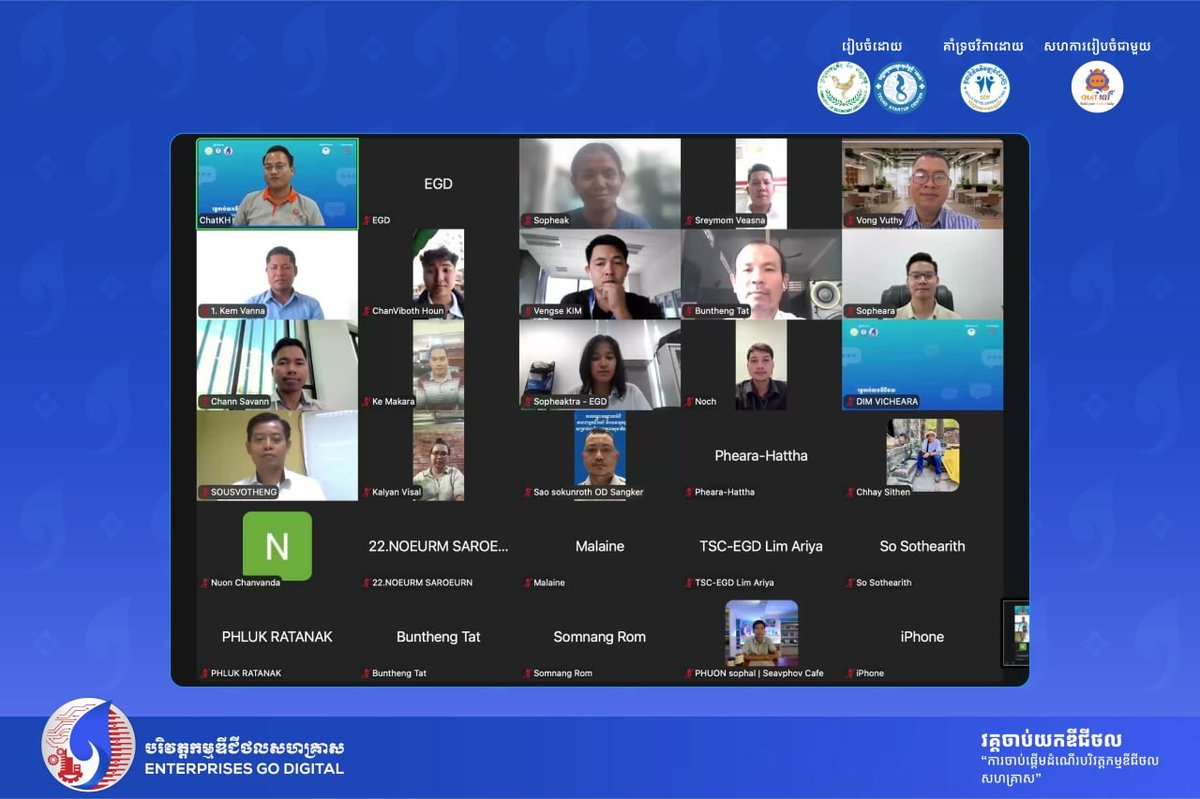
Task: Click the muted mic icon beside Malaine label
Action: (527, 583)
